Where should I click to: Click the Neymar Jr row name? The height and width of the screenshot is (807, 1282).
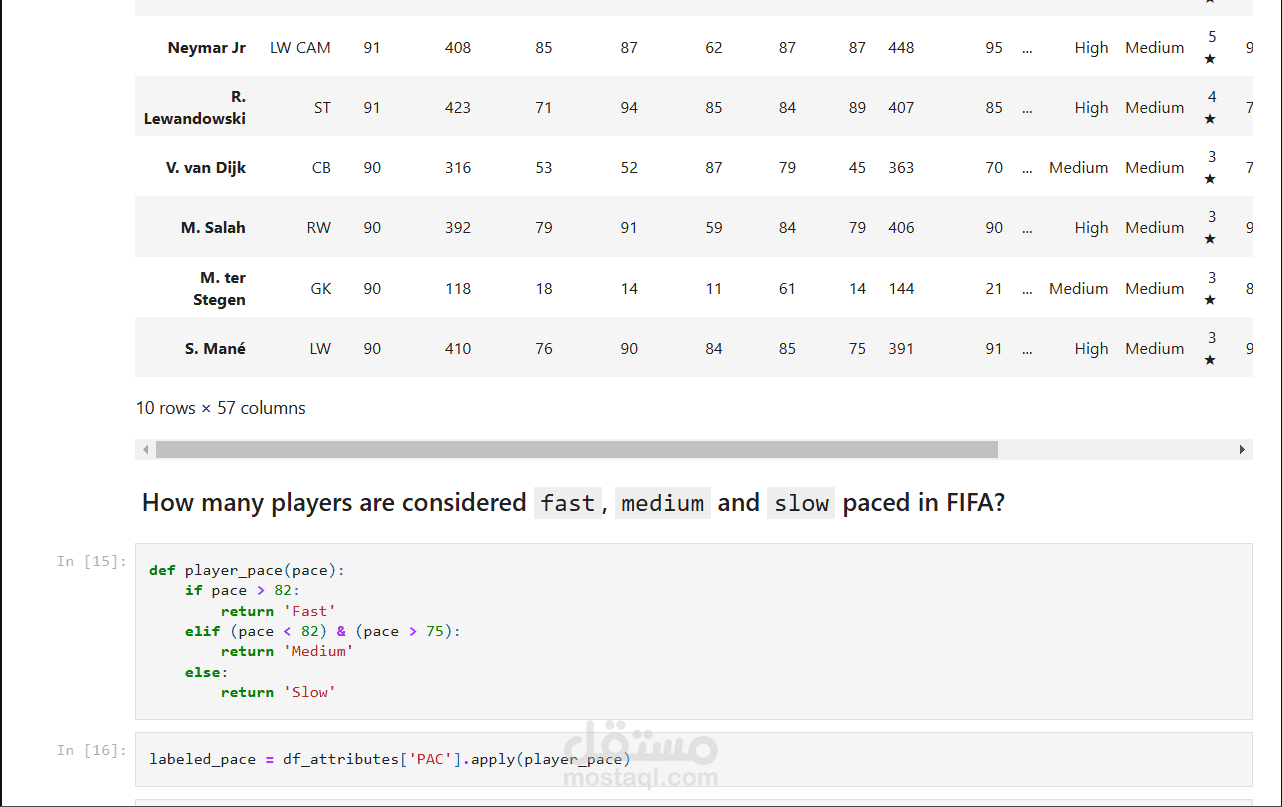tap(206, 47)
